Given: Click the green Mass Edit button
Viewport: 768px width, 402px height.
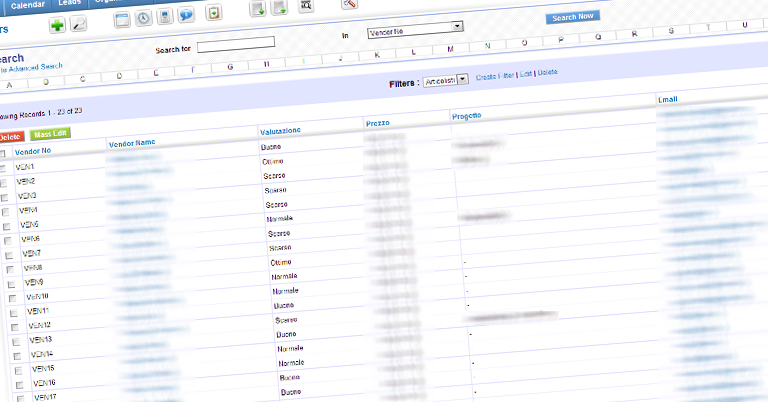Looking at the screenshot, I should pos(50,134).
